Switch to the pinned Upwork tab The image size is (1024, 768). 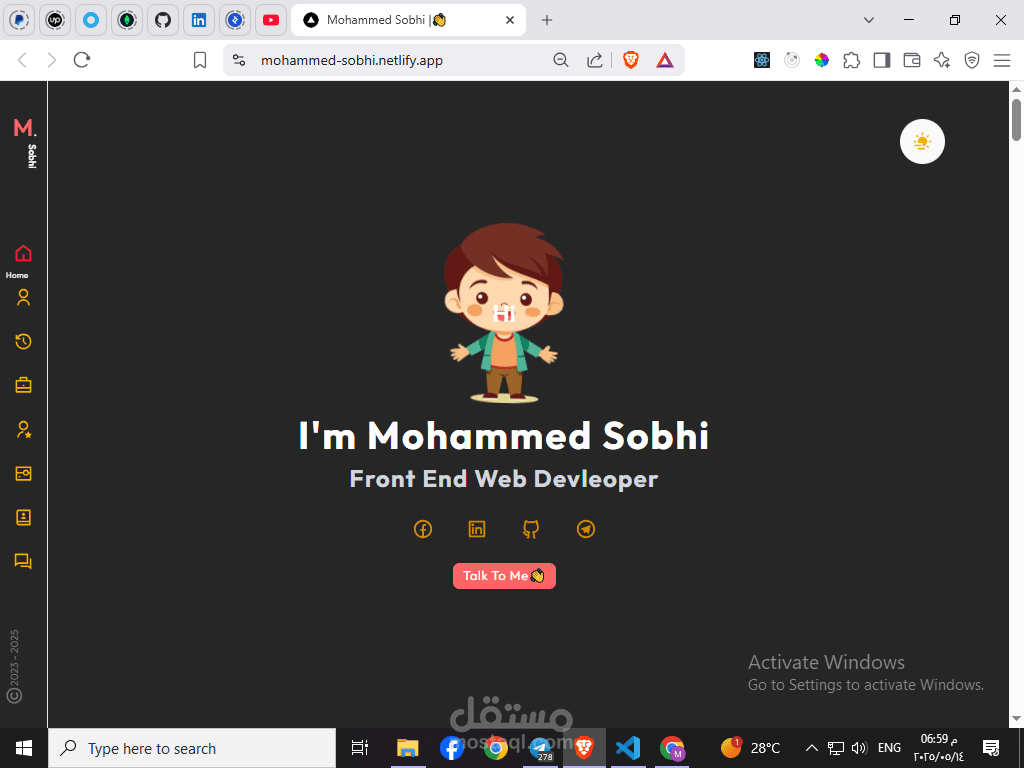tap(56, 20)
